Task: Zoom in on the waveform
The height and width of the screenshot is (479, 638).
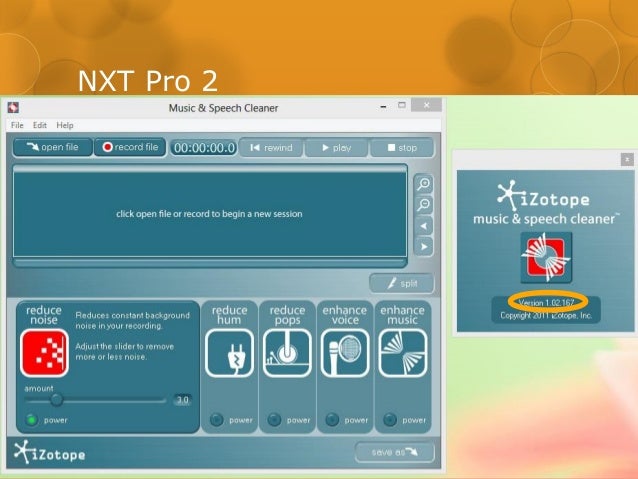Action: tap(424, 184)
